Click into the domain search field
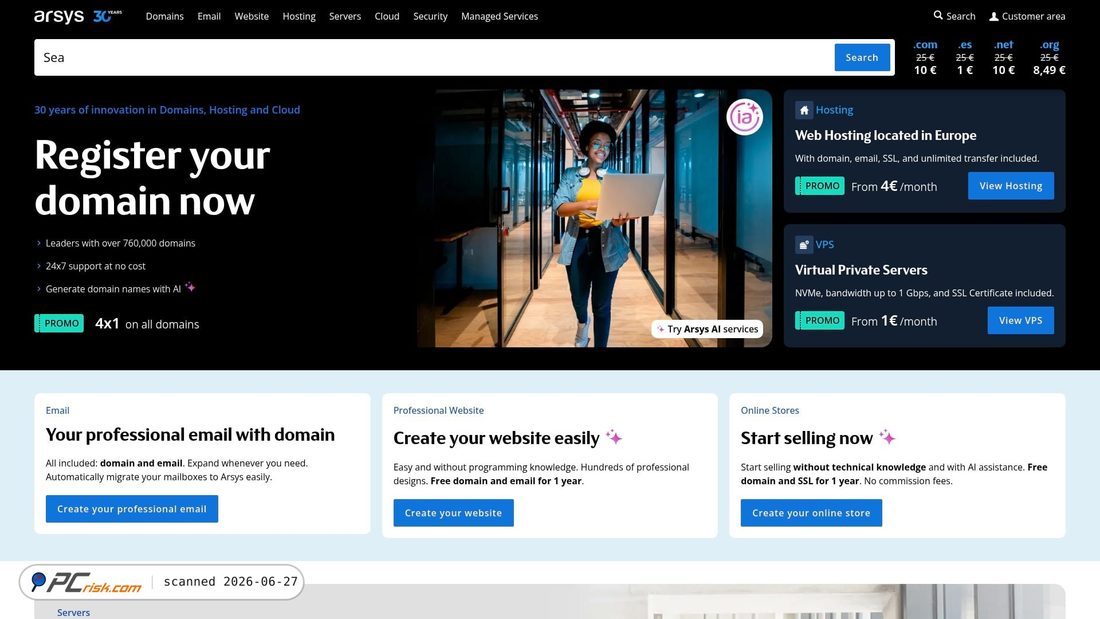This screenshot has height=619, width=1100. (434, 58)
